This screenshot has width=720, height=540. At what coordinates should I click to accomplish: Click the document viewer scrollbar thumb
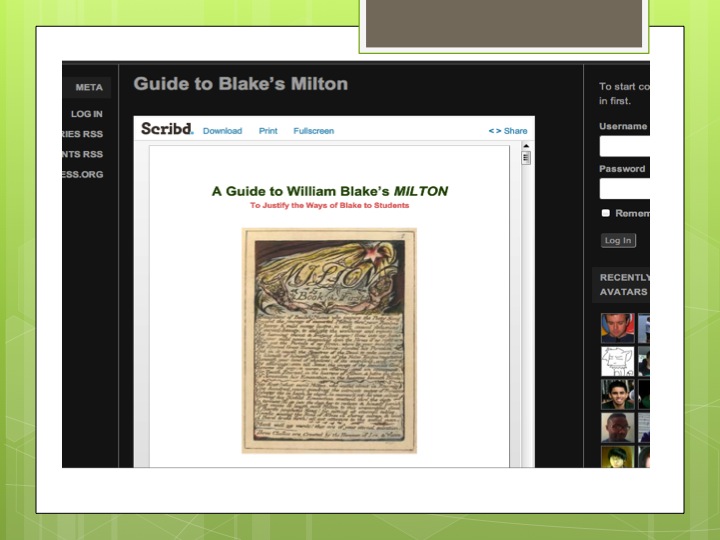click(526, 158)
